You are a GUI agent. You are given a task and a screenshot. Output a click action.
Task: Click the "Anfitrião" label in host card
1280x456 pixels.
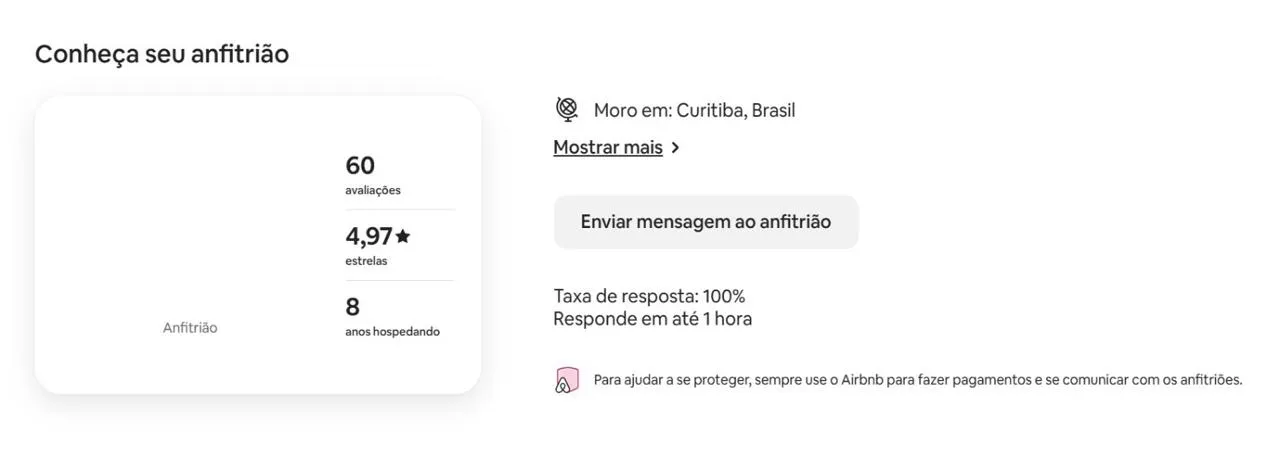point(190,328)
